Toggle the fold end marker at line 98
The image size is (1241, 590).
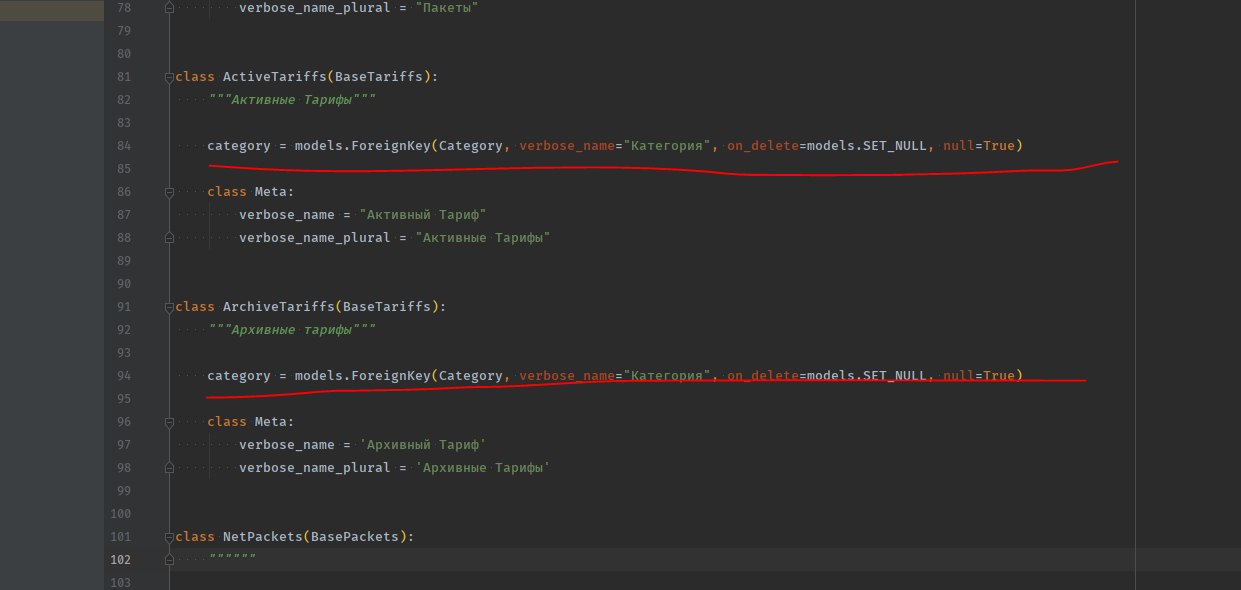click(169, 468)
